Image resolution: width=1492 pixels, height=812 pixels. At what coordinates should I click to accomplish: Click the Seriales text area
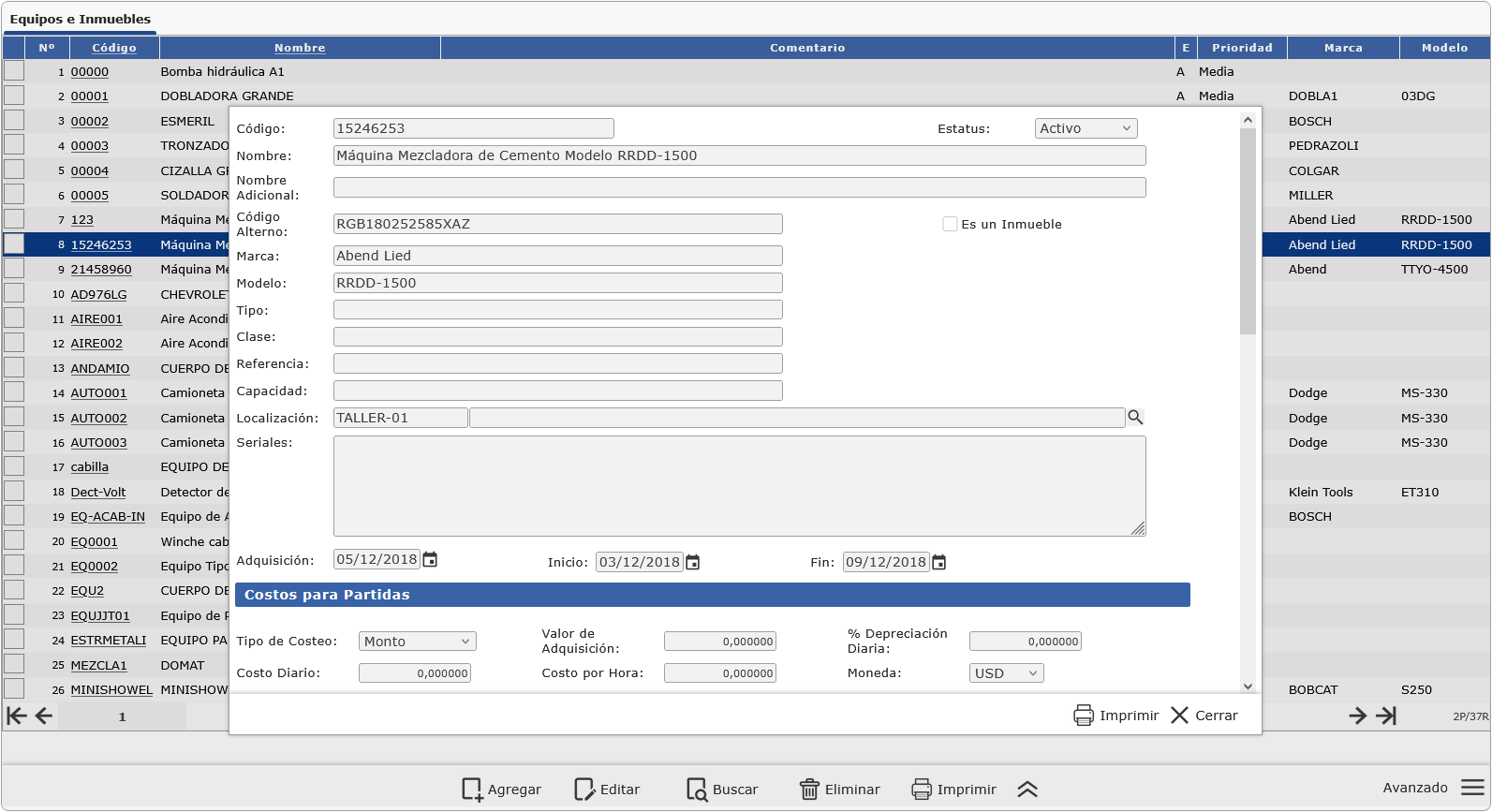[740, 486]
